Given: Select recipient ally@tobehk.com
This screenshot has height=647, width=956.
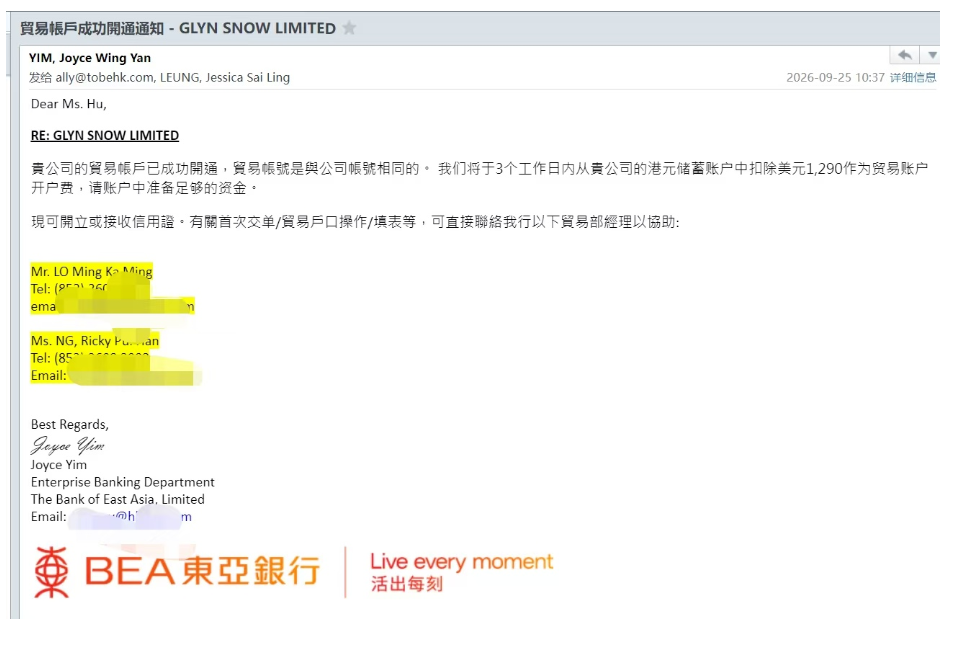Looking at the screenshot, I should 105,77.
